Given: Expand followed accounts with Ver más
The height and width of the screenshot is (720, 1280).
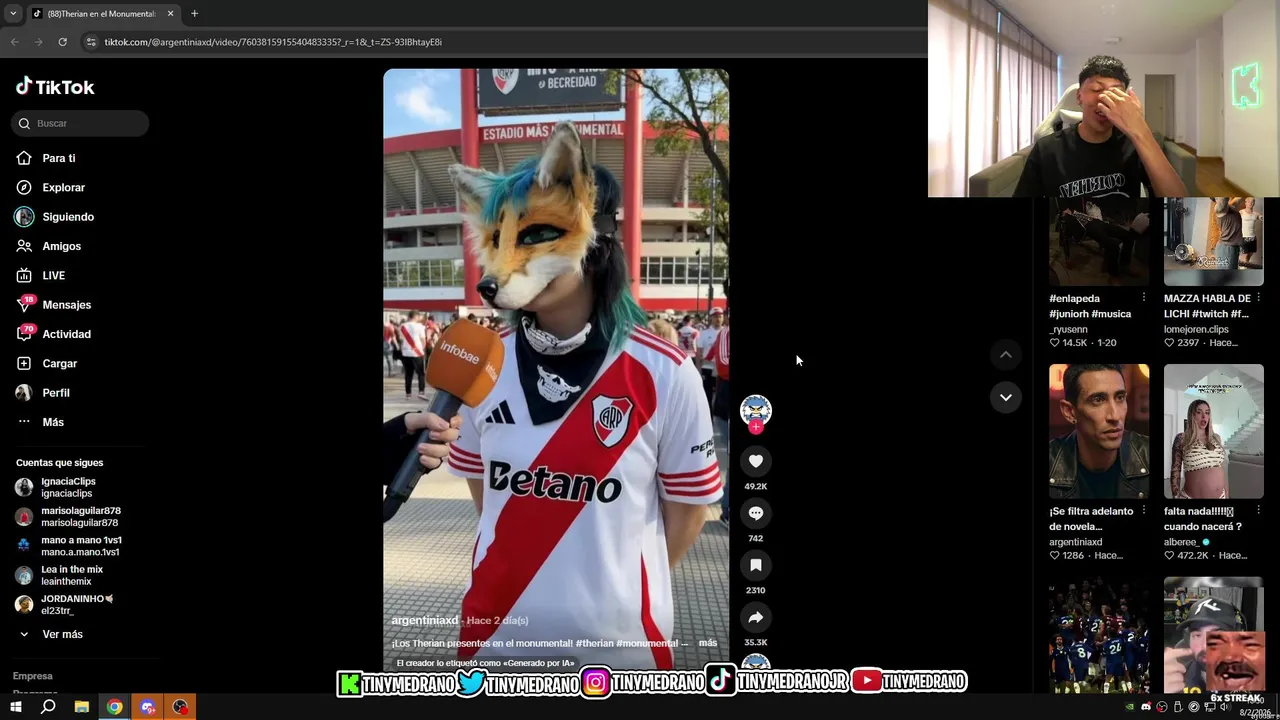Looking at the screenshot, I should point(62,634).
